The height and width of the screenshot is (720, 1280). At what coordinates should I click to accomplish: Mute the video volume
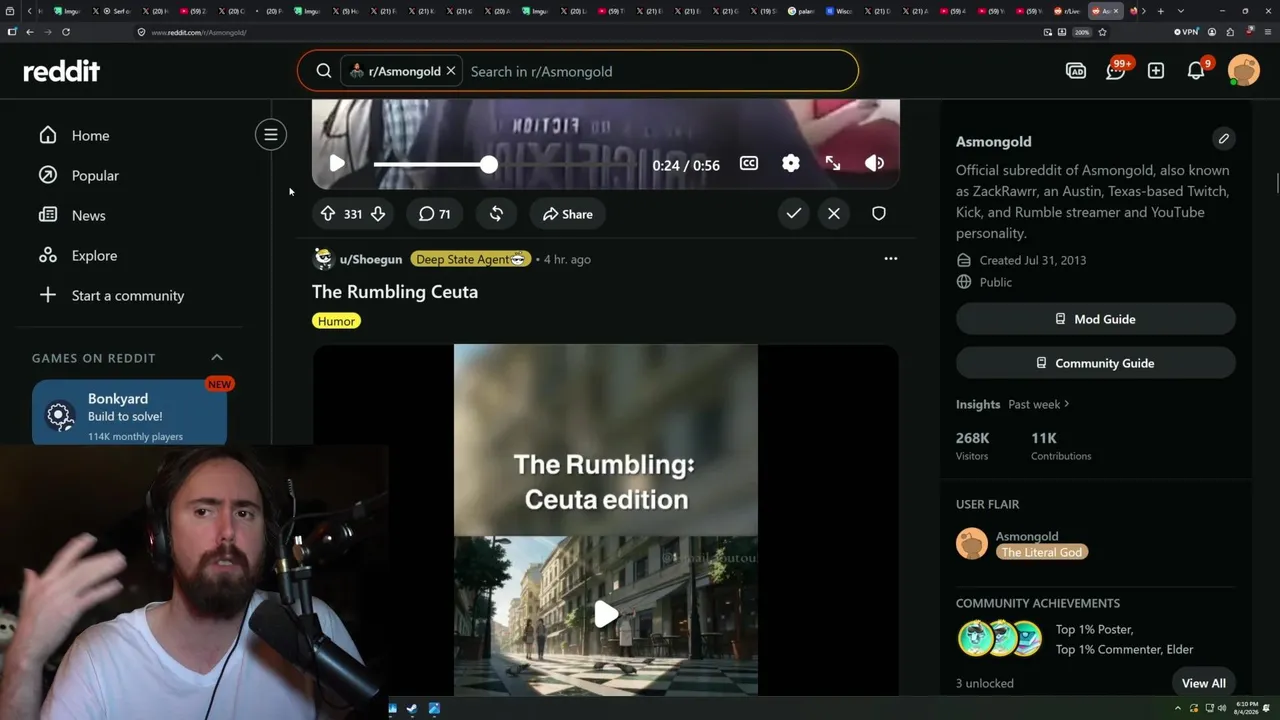[x=875, y=163]
